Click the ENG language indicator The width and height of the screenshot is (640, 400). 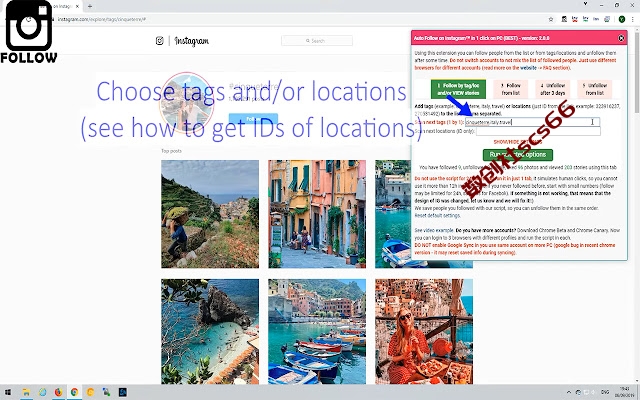(605, 392)
